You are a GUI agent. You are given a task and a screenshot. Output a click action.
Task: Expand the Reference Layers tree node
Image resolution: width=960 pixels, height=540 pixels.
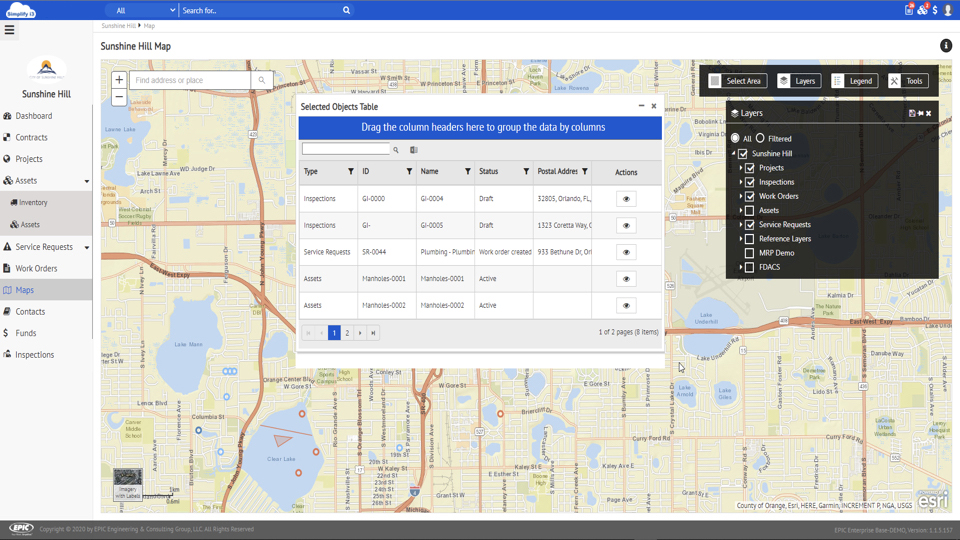tap(741, 239)
